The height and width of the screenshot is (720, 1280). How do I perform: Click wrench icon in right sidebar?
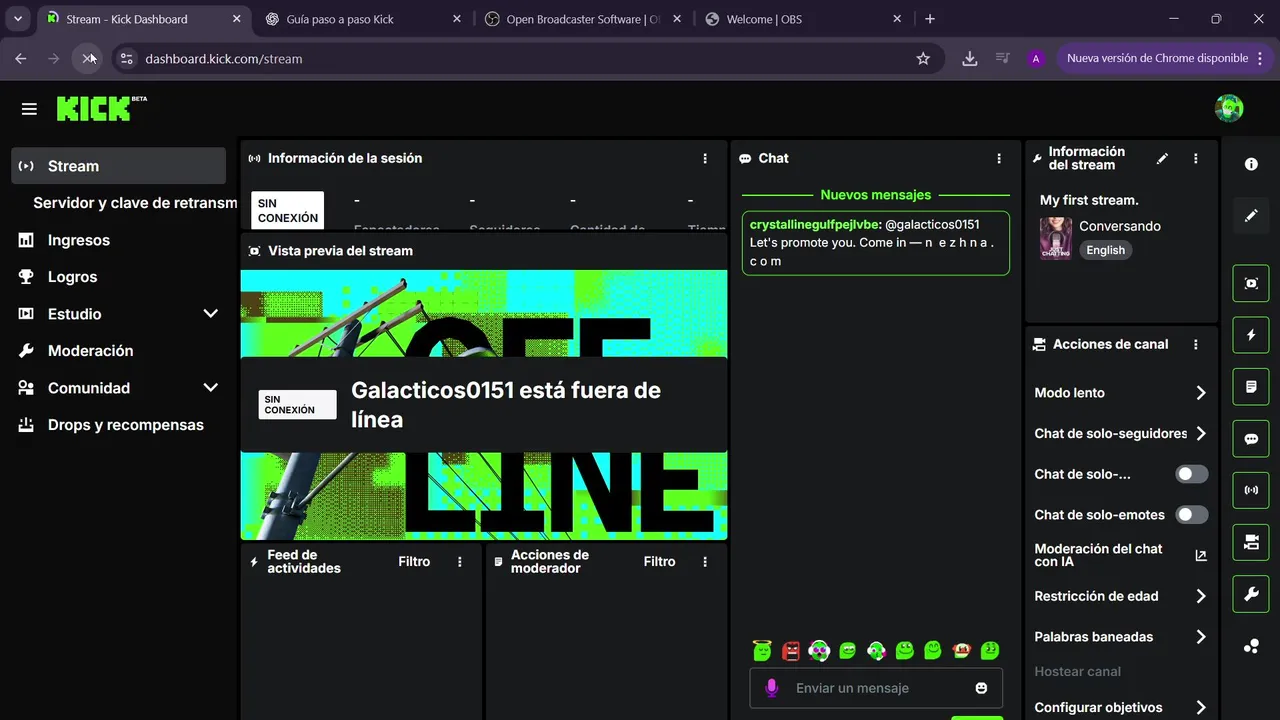point(1251,594)
